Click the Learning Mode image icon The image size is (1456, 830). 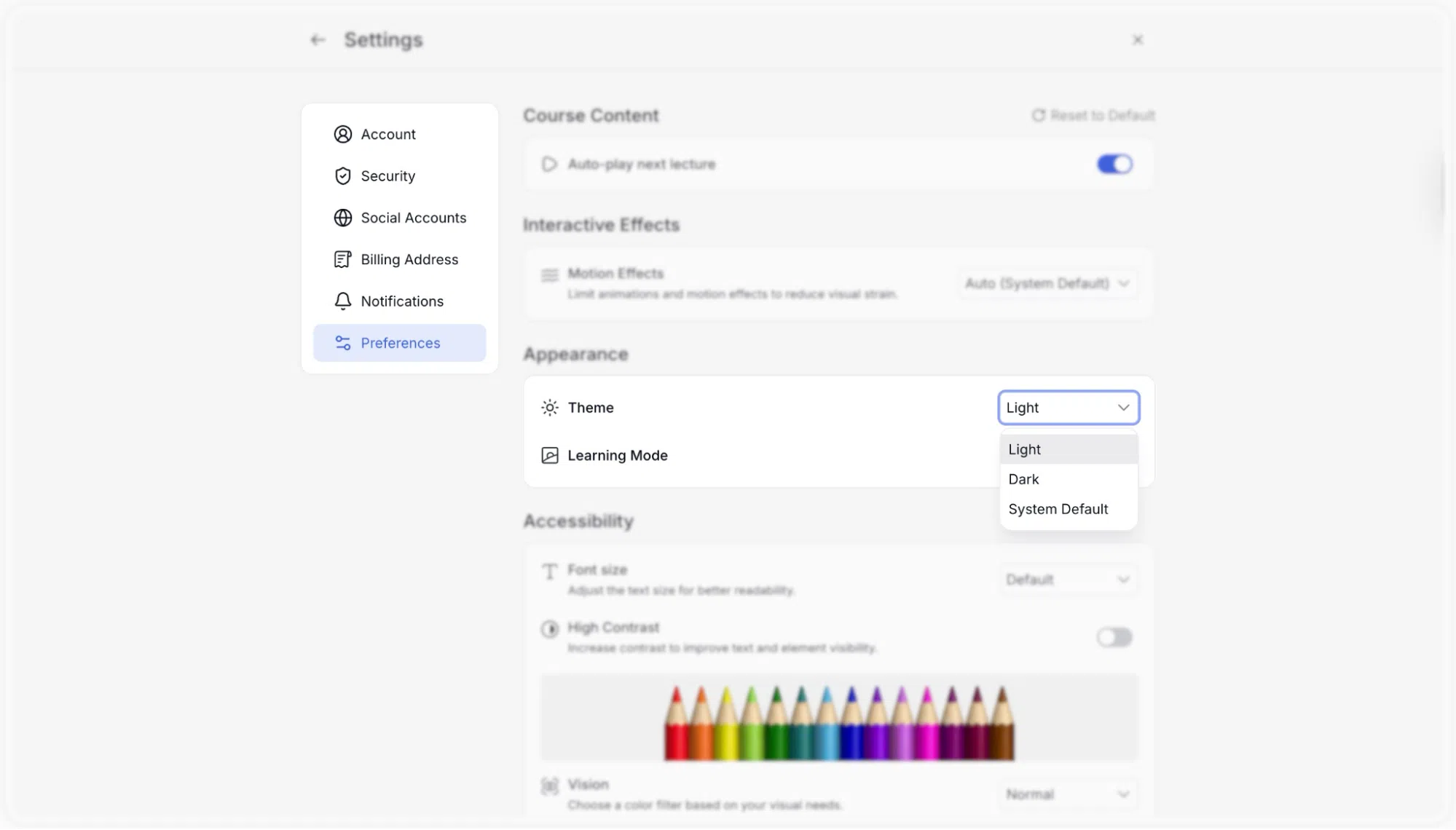pos(550,456)
